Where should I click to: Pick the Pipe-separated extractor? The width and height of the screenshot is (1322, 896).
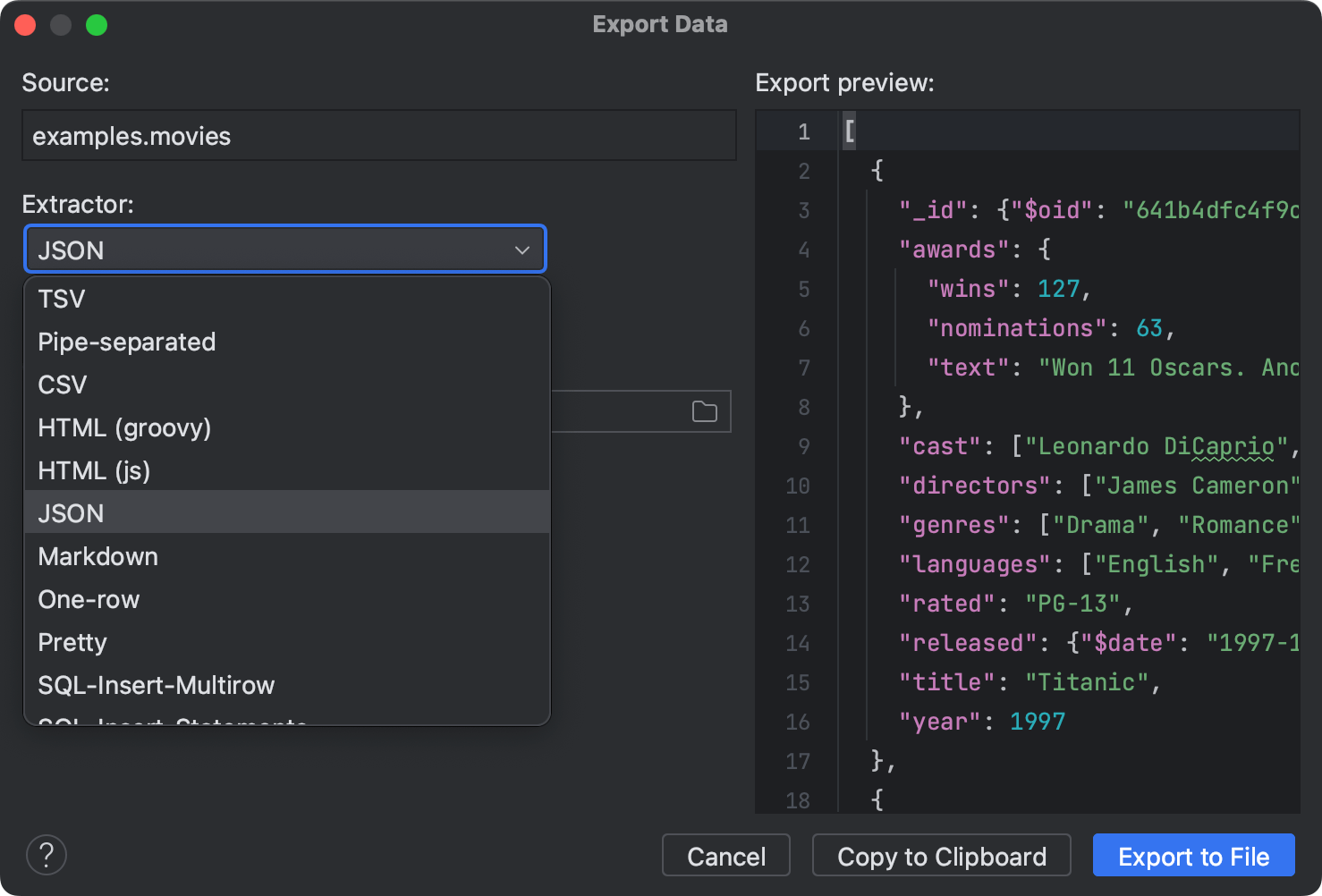point(126,342)
